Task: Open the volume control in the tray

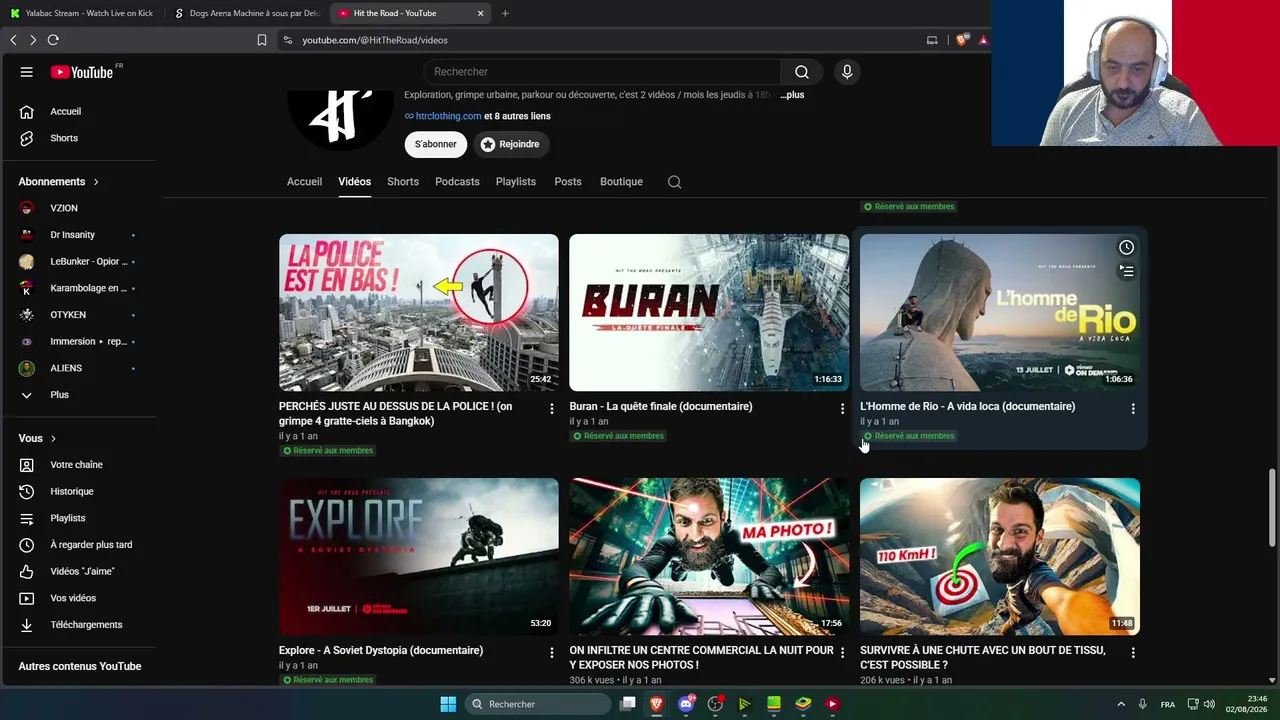Action: click(x=1209, y=704)
